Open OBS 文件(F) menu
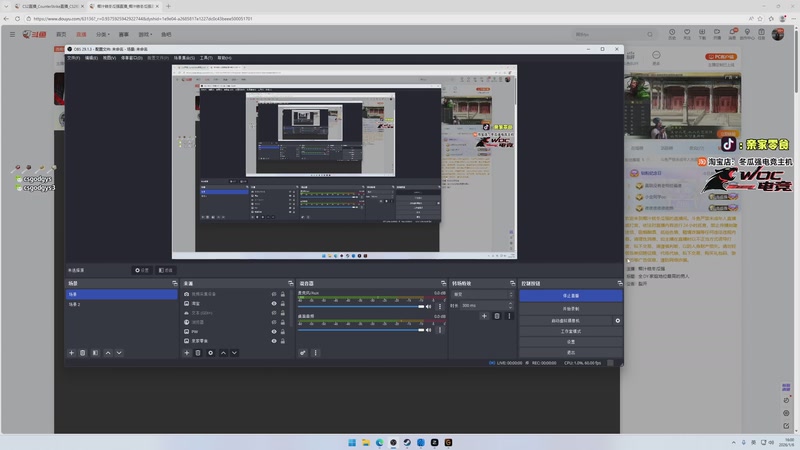 pyautogui.click(x=73, y=58)
